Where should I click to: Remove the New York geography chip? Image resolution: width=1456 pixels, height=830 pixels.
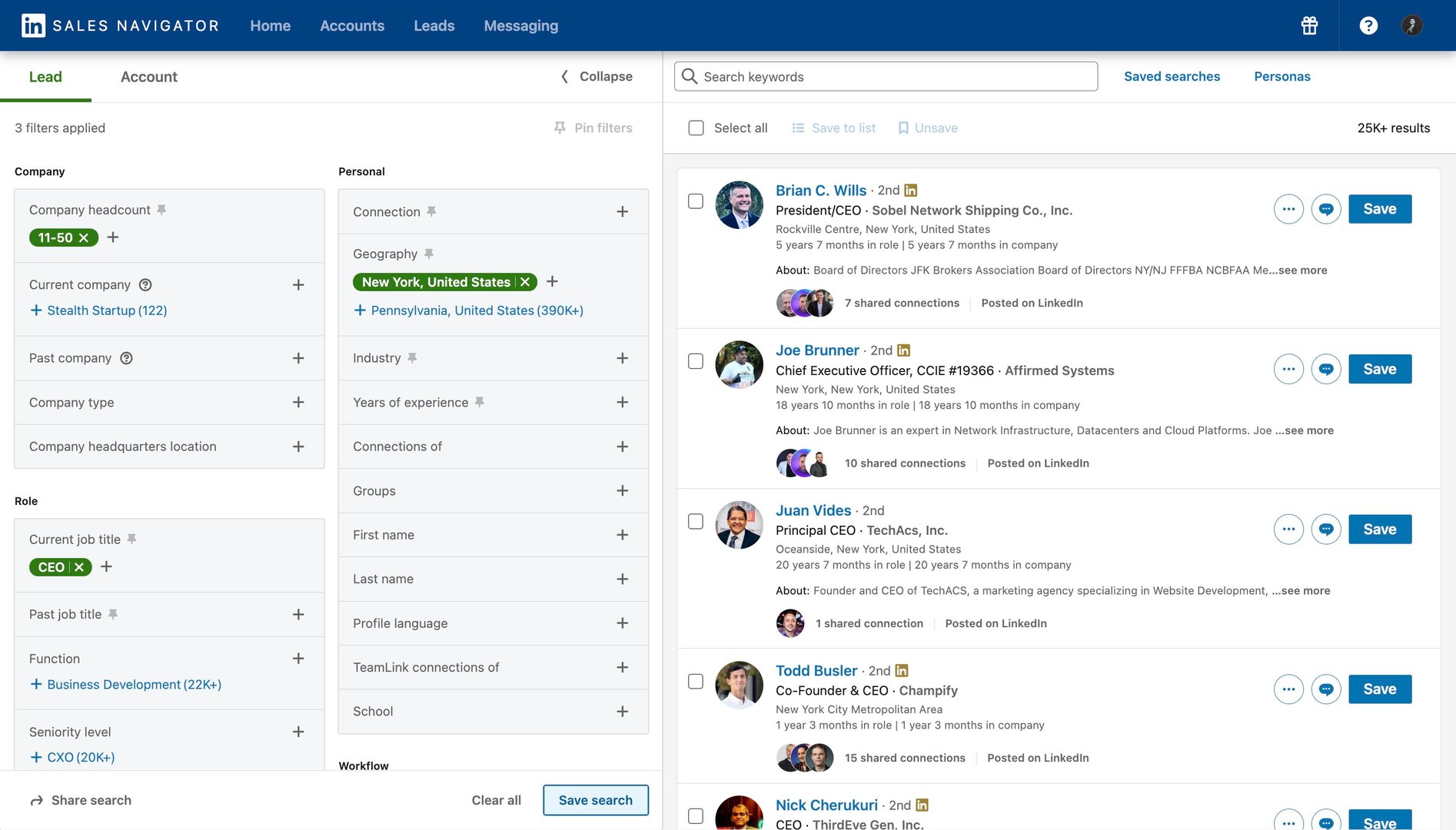526,282
